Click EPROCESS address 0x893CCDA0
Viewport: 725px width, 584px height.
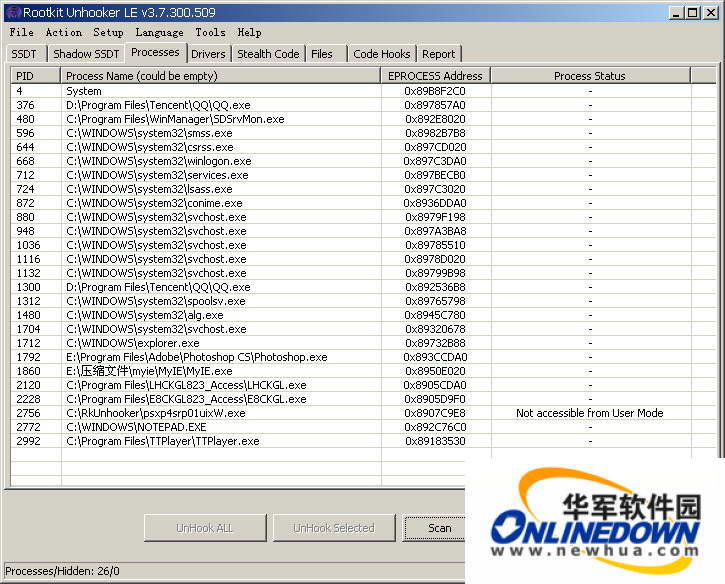click(x=435, y=357)
